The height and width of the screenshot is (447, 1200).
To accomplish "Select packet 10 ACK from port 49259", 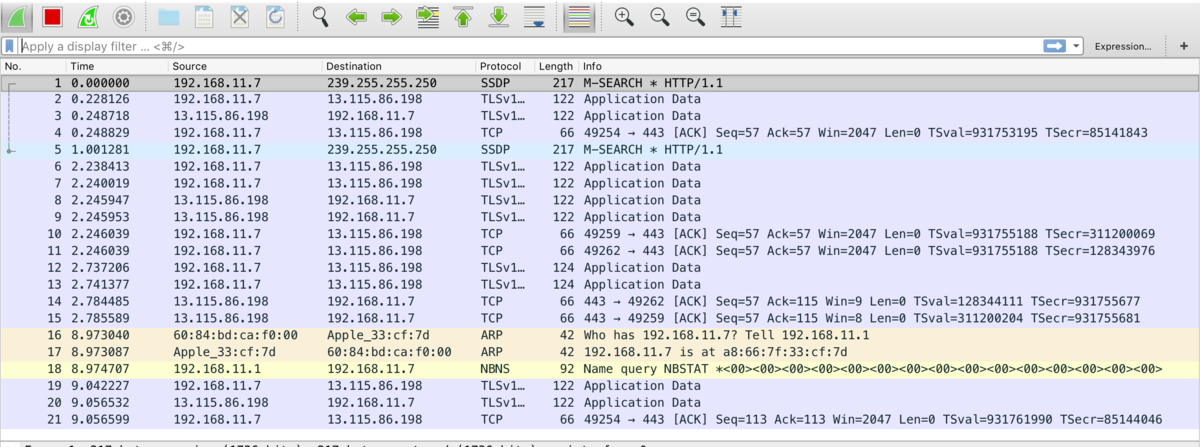I will [600, 234].
